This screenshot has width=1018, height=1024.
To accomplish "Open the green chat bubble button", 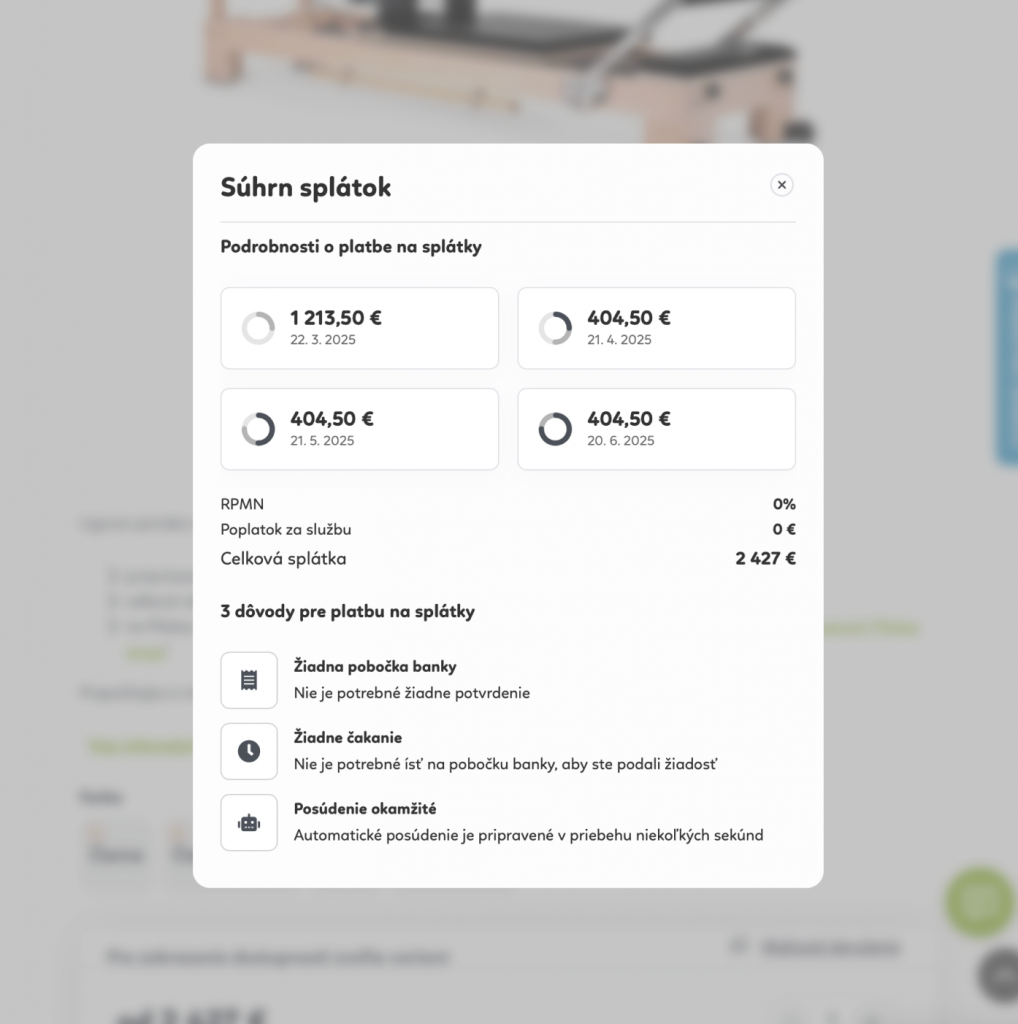I will coord(979,901).
